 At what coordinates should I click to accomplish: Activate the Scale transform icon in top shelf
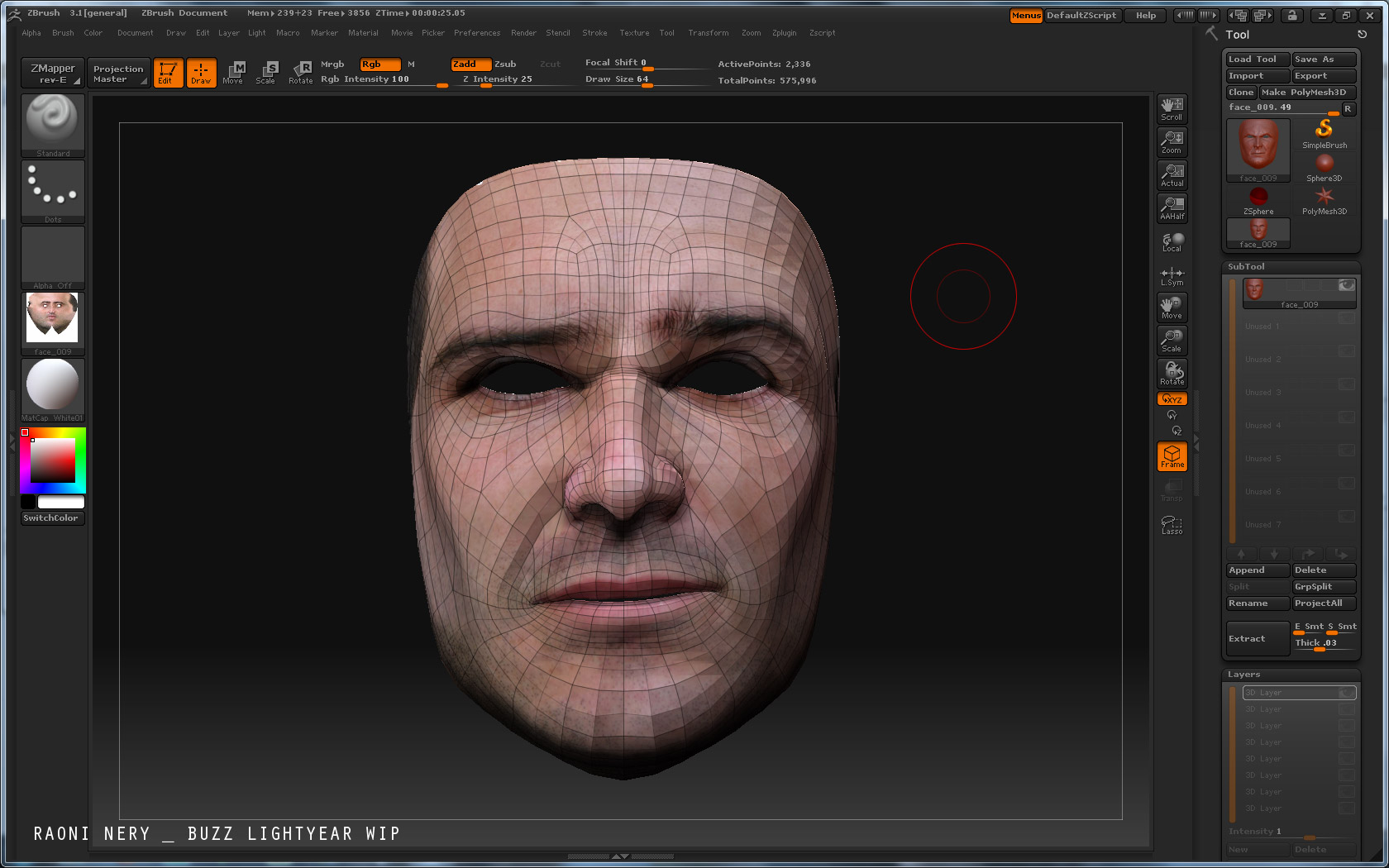(265, 73)
